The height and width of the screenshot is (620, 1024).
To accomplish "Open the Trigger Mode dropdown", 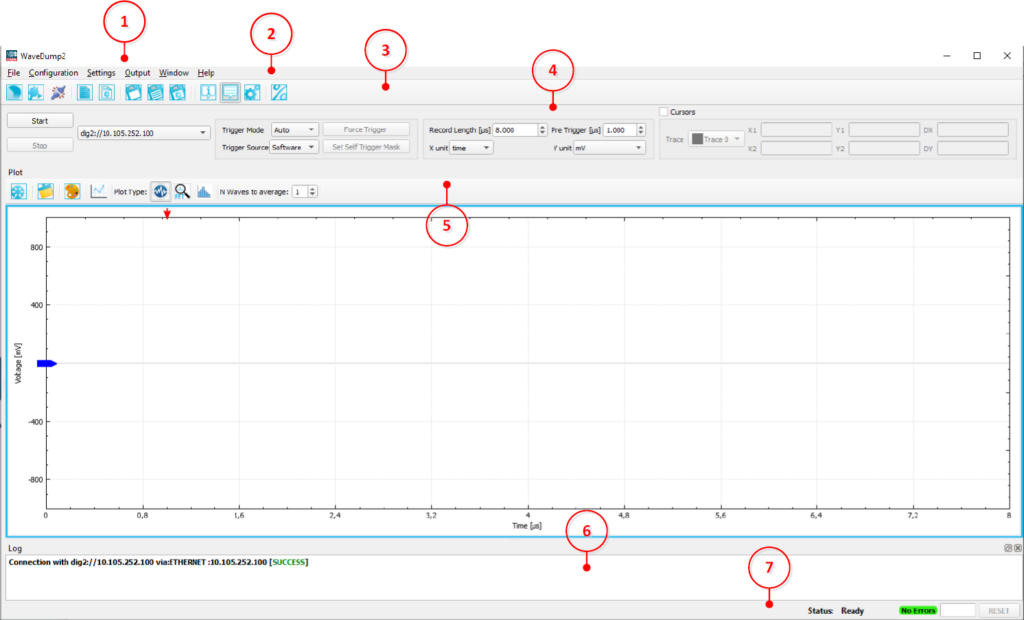I will 295,130.
